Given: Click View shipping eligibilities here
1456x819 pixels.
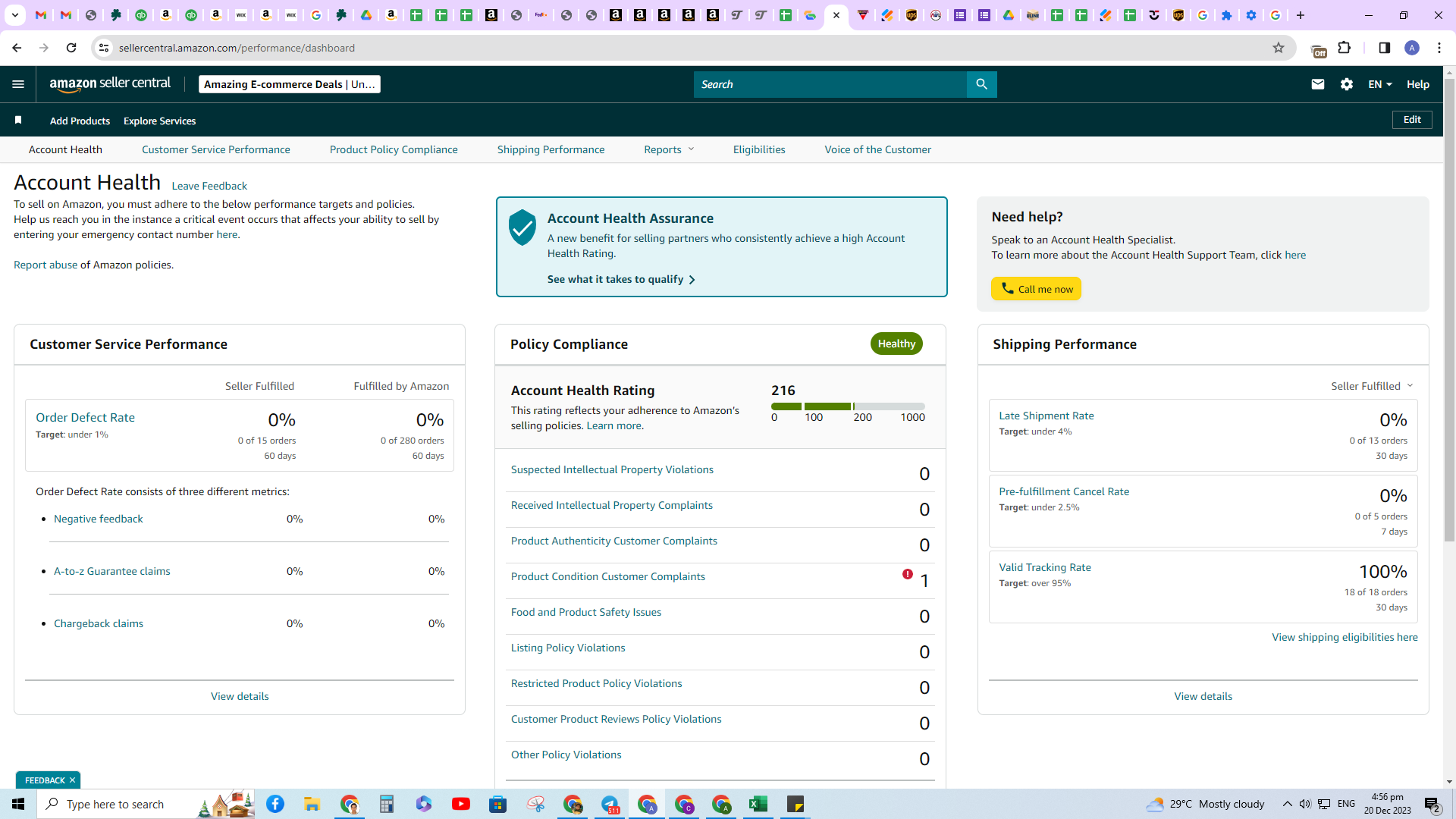Looking at the screenshot, I should click(x=1345, y=637).
